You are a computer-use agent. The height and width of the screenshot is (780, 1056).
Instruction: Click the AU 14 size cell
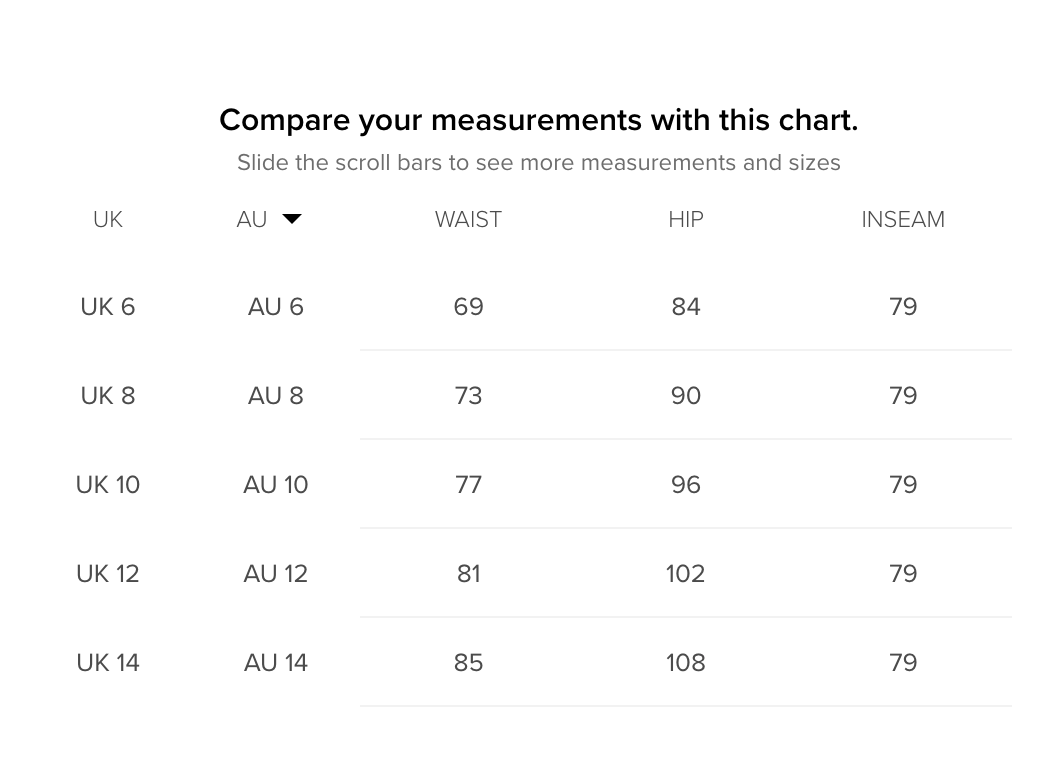pyautogui.click(x=276, y=663)
